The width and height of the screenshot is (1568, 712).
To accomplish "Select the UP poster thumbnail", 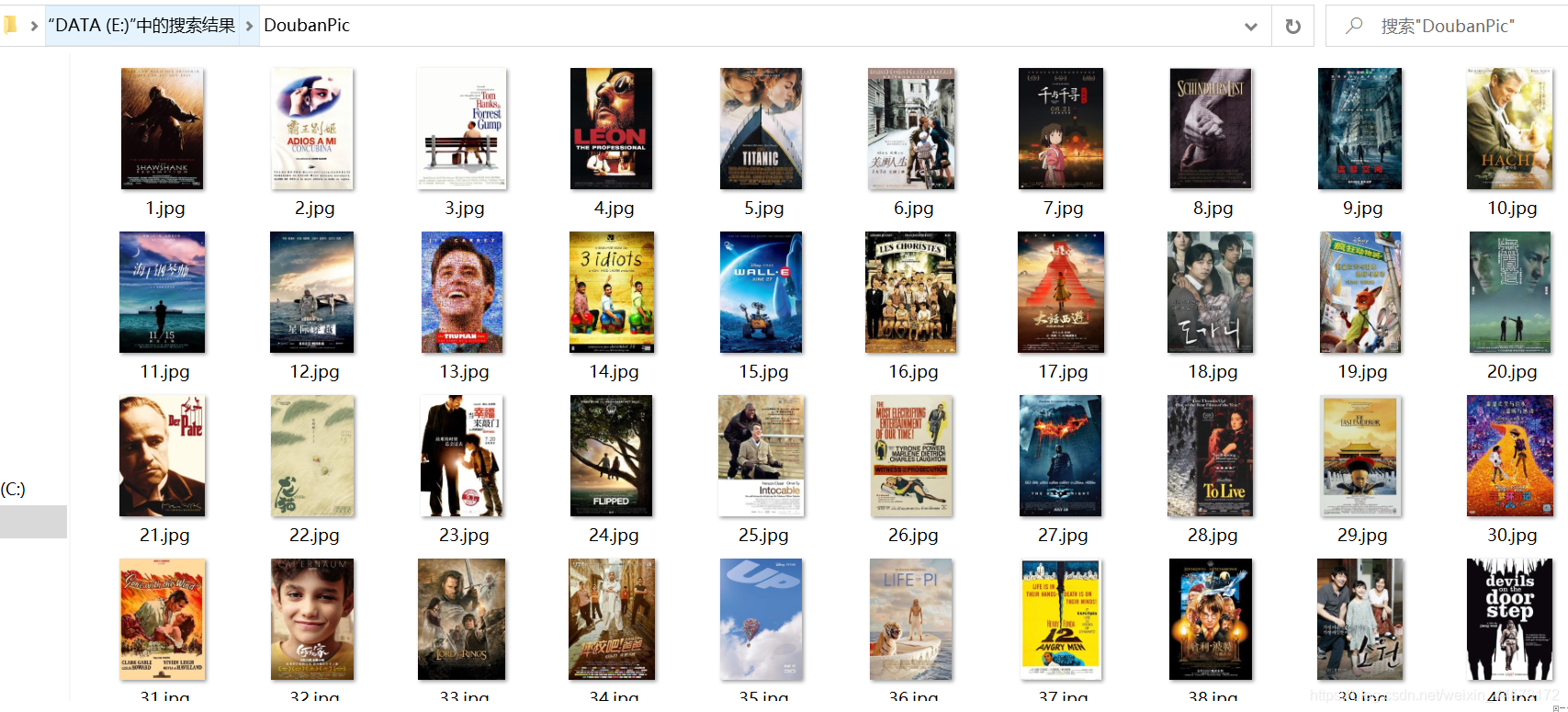I will [x=761, y=619].
